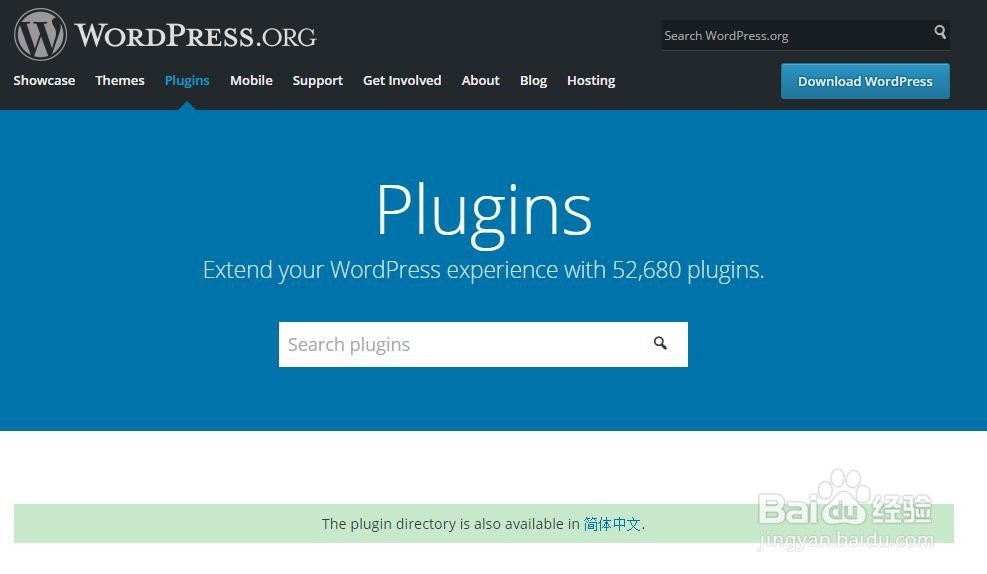Click the WordPress logo icon

pos(40,35)
